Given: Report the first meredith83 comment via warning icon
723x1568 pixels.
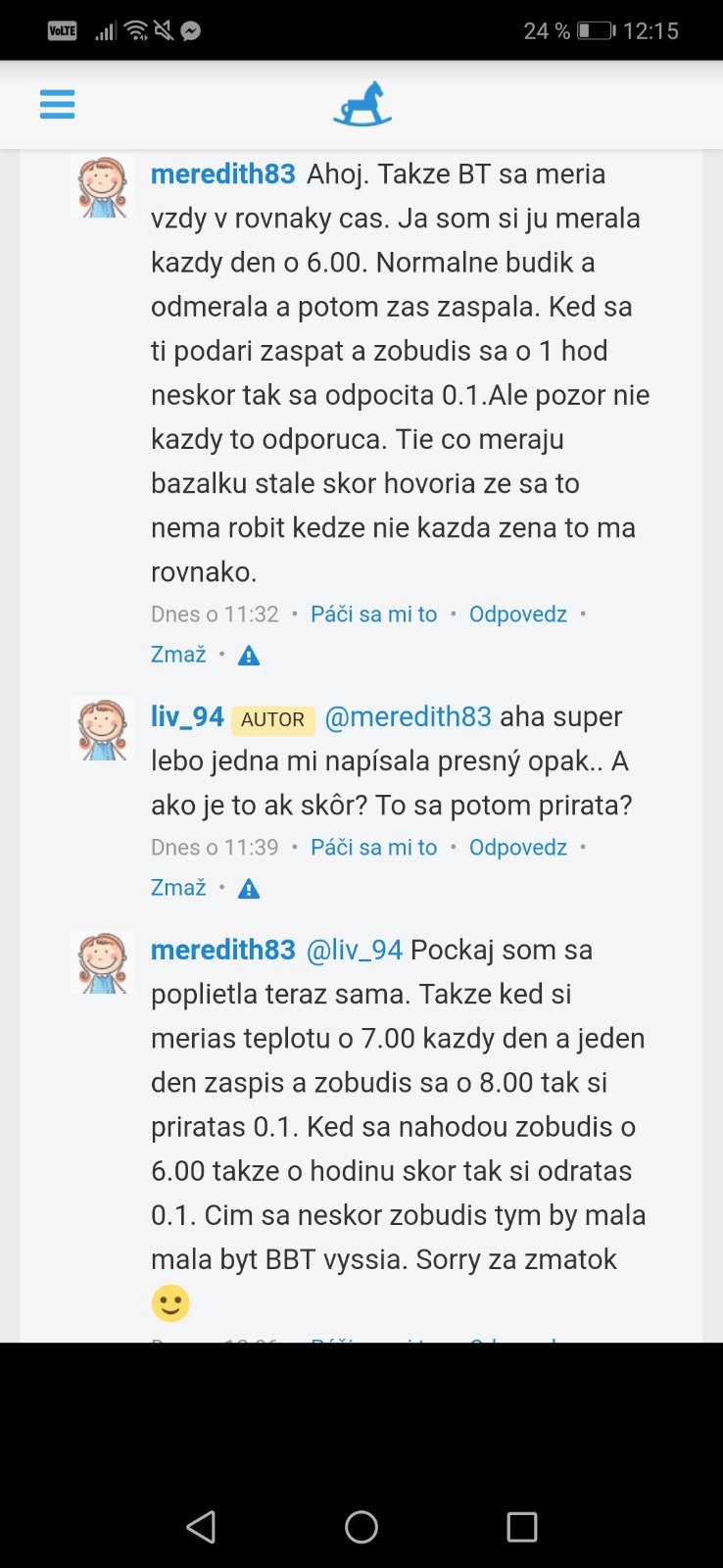Looking at the screenshot, I should 249,656.
